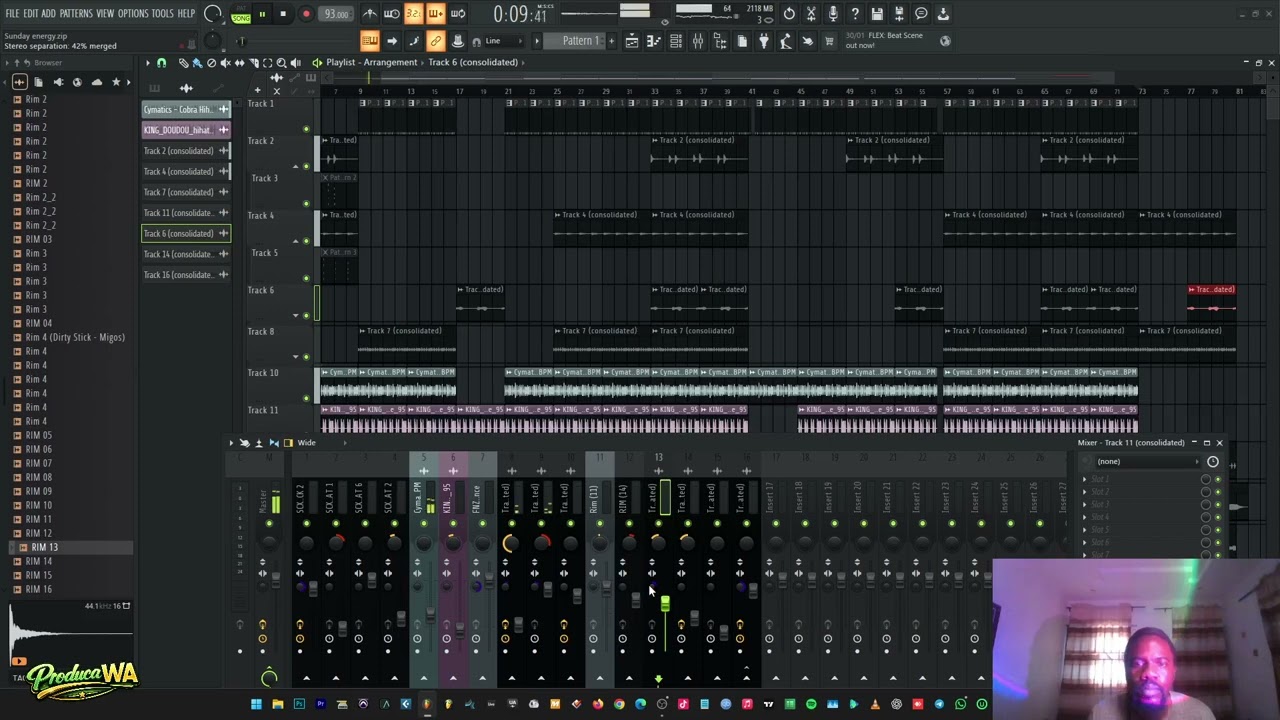The image size is (1280, 720).
Task: Add new pattern with plus button
Action: (611, 41)
